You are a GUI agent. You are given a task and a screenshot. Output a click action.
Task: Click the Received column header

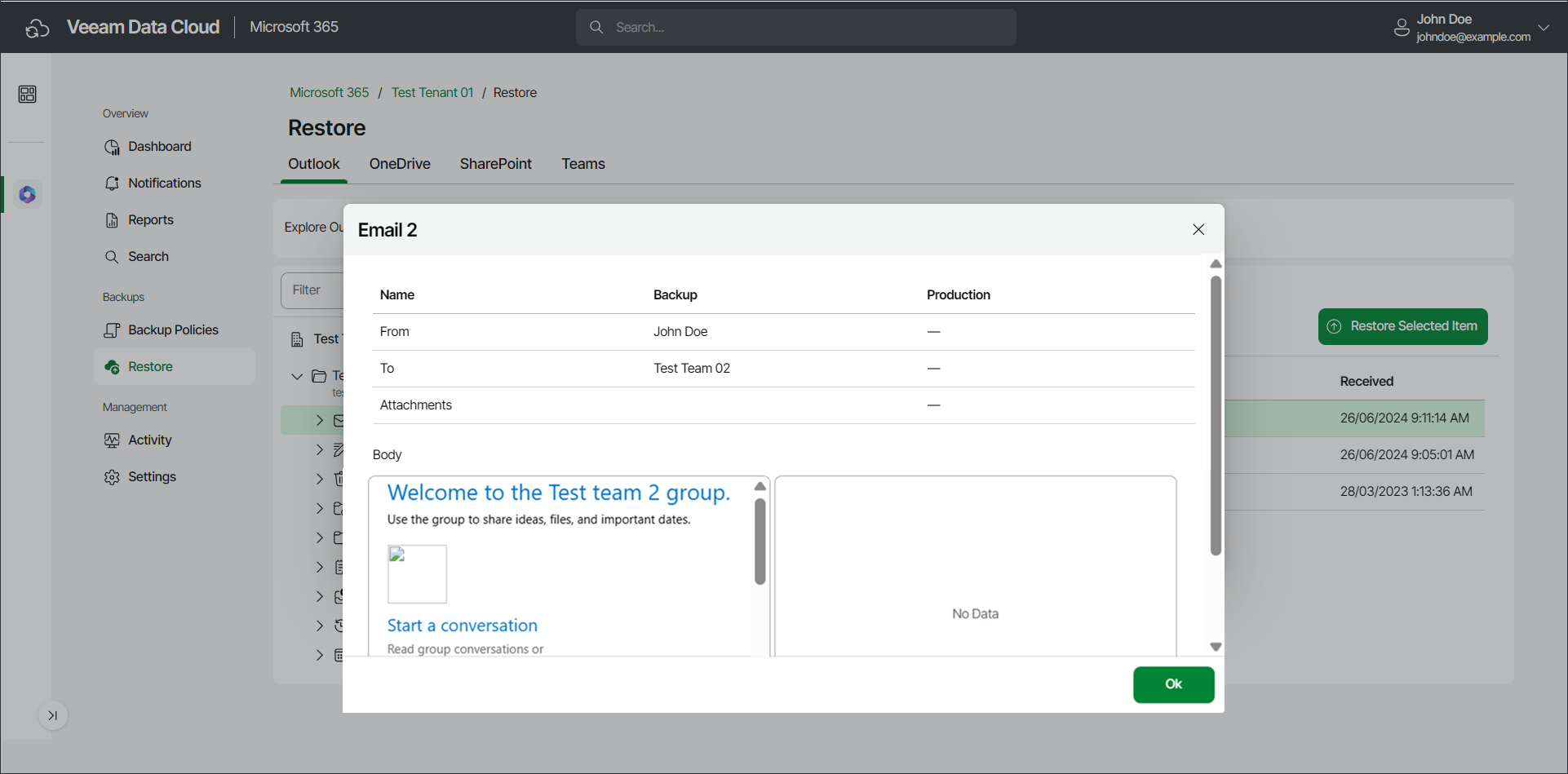pos(1366,382)
